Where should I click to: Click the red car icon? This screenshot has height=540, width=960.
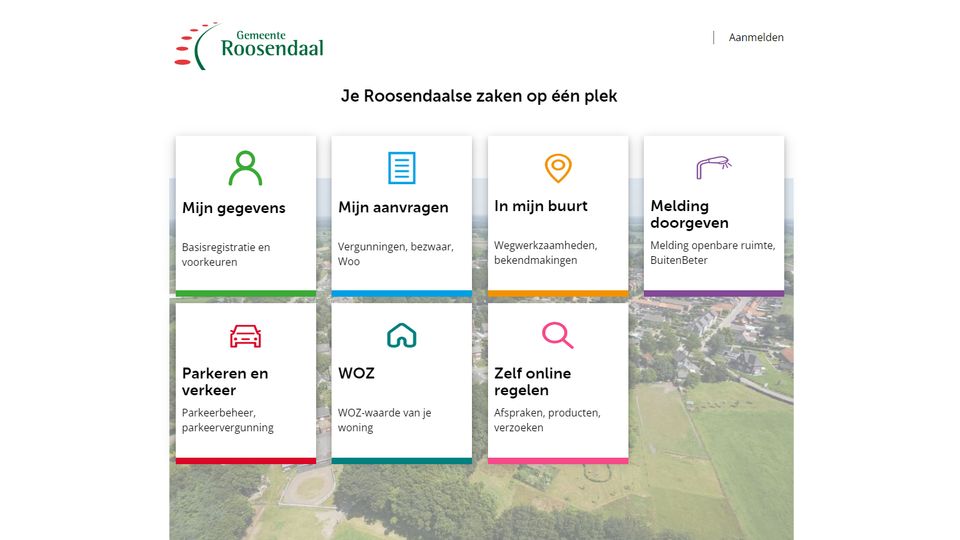point(245,336)
